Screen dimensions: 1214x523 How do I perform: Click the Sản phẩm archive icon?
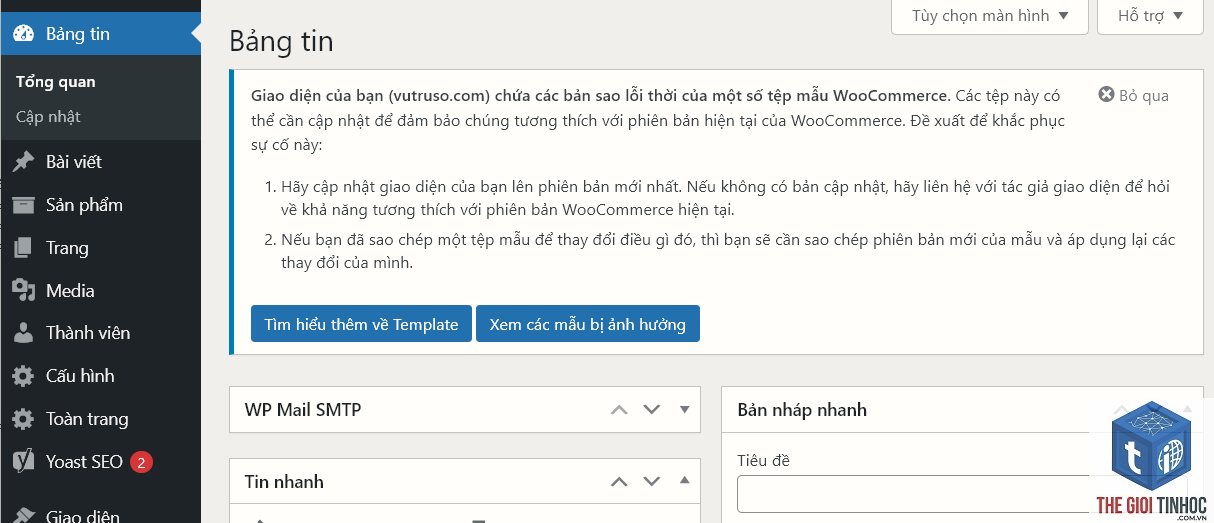pyautogui.click(x=23, y=205)
